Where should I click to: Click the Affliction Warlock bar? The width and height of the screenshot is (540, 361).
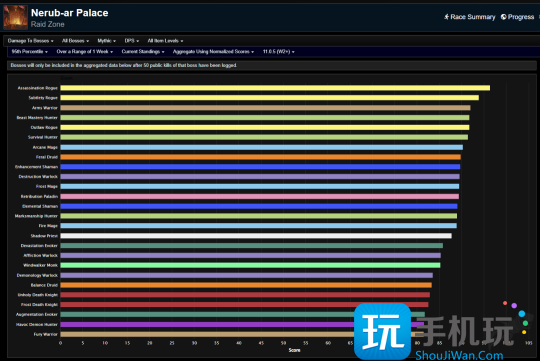pos(251,255)
